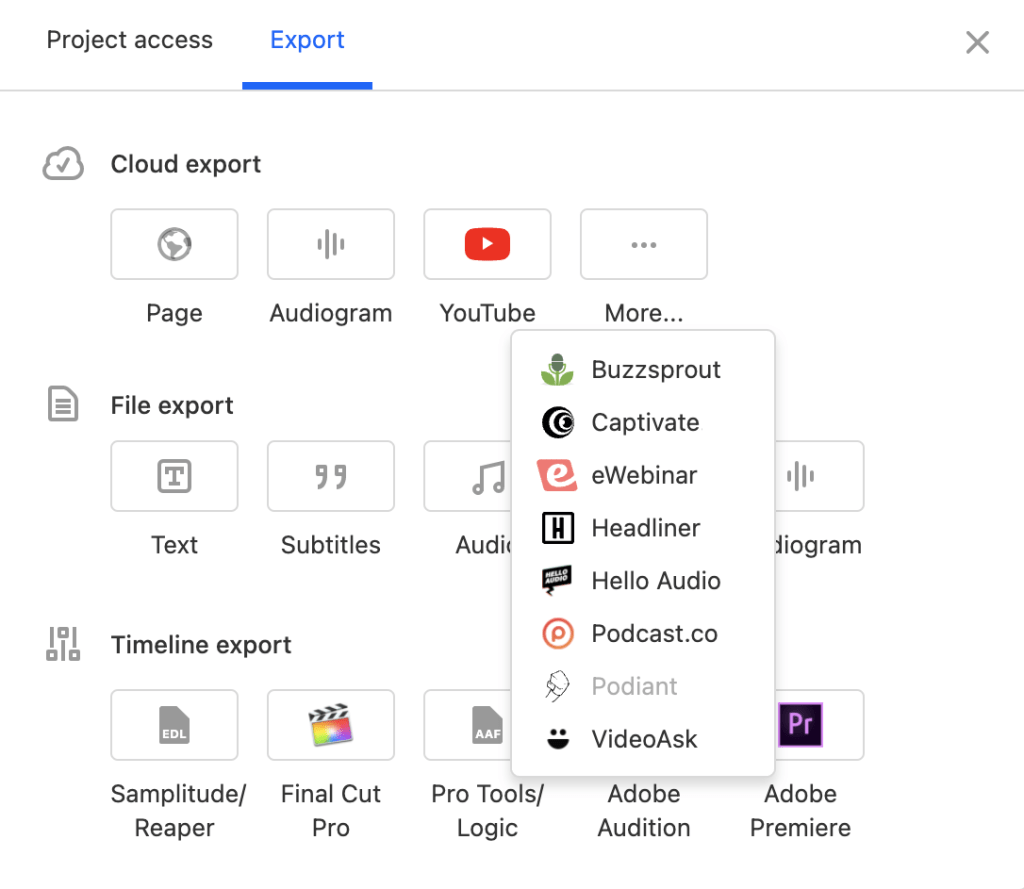Click the Adobe Audition label
This screenshot has height=889, width=1024.
point(644,811)
